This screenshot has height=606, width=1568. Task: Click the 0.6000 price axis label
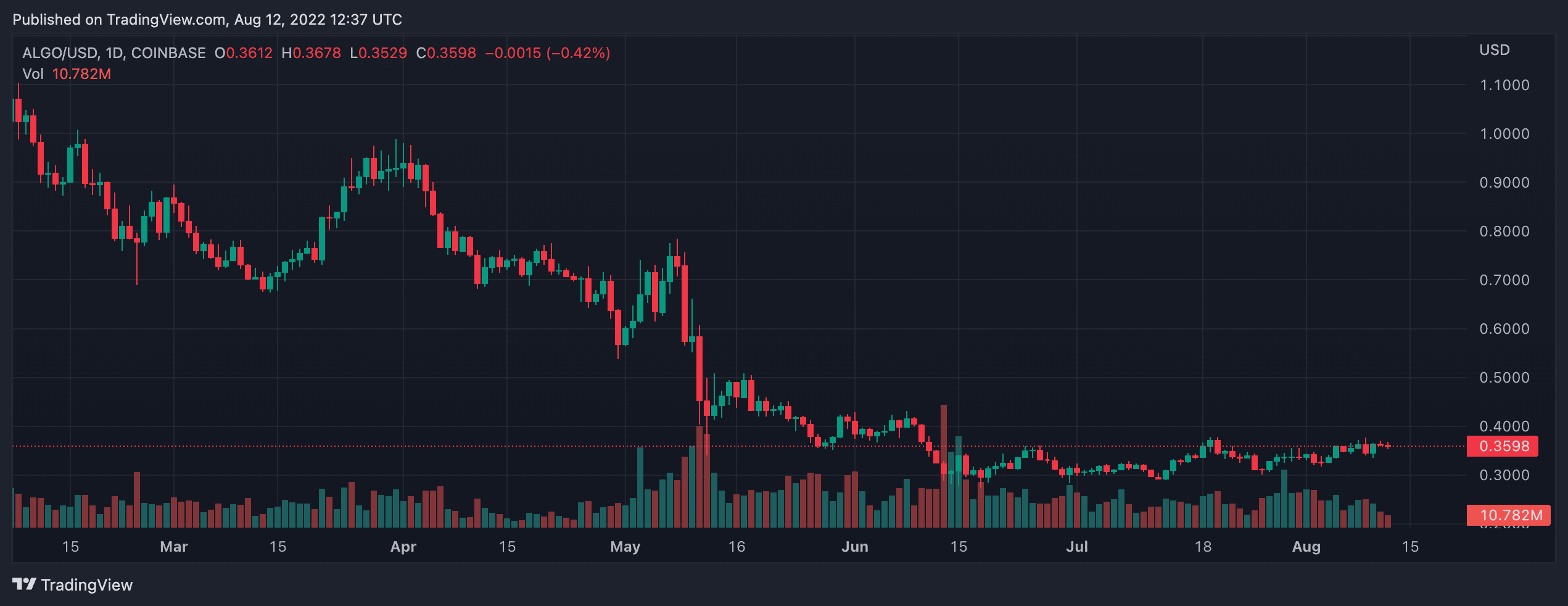pos(1504,329)
